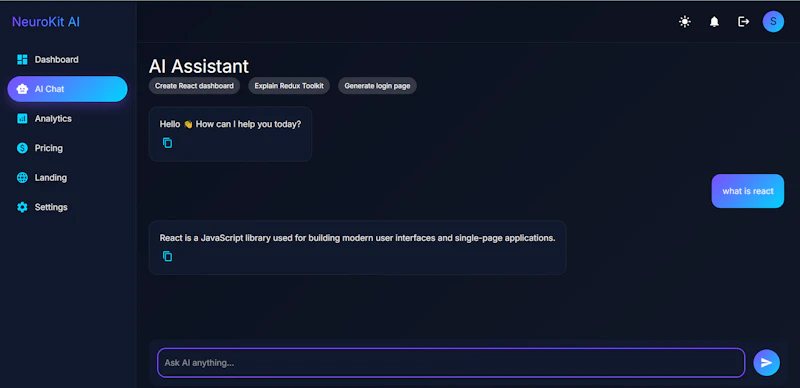Click the React is a JavaScript library text
Screen dimensions: 800x388
pyautogui.click(x=357, y=238)
